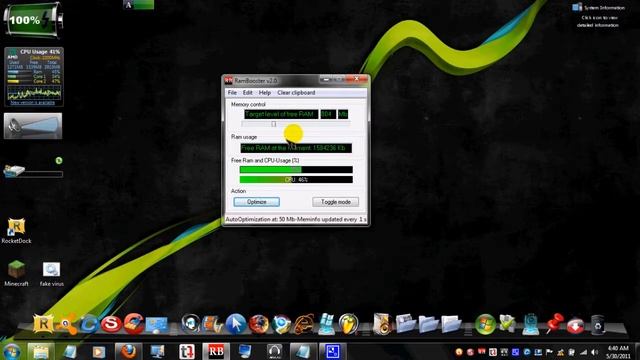Open the 'fake virus' desktop icon
Image resolution: width=640 pixels, height=360 pixels.
pos(51,274)
